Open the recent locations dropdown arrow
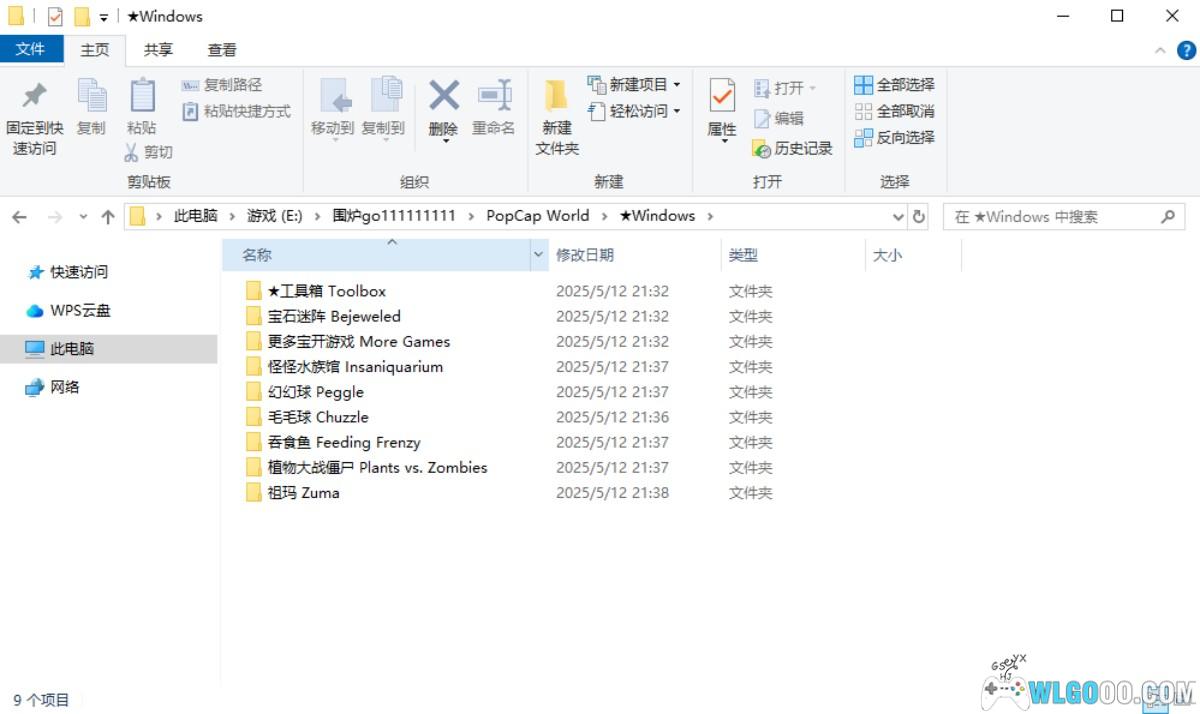Screen dimensions: 1200x714 point(82,217)
